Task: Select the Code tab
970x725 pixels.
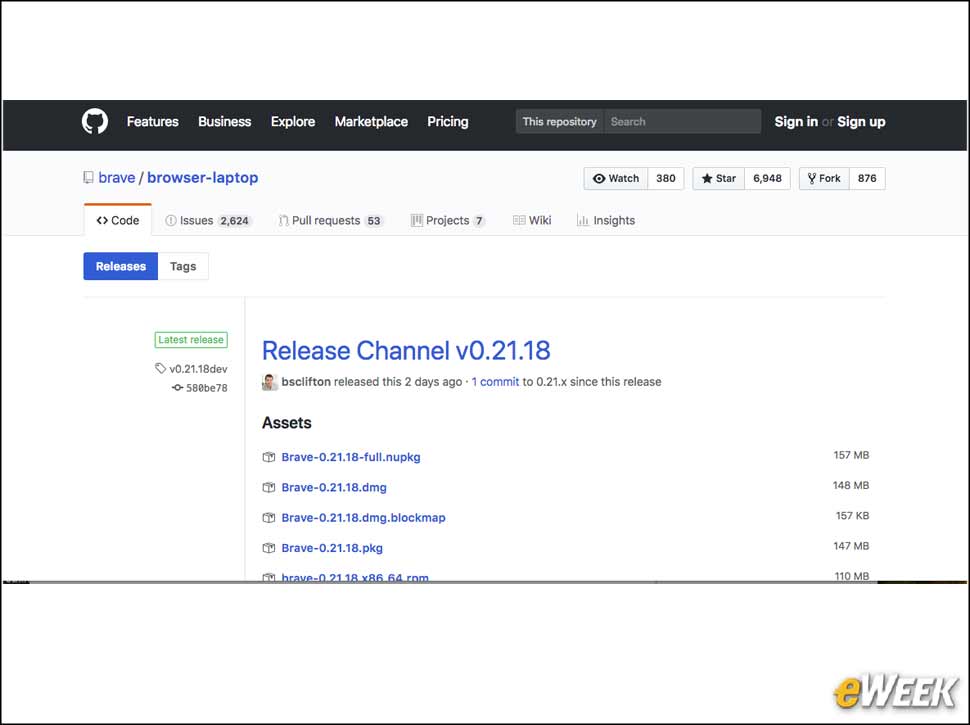Action: coord(118,220)
